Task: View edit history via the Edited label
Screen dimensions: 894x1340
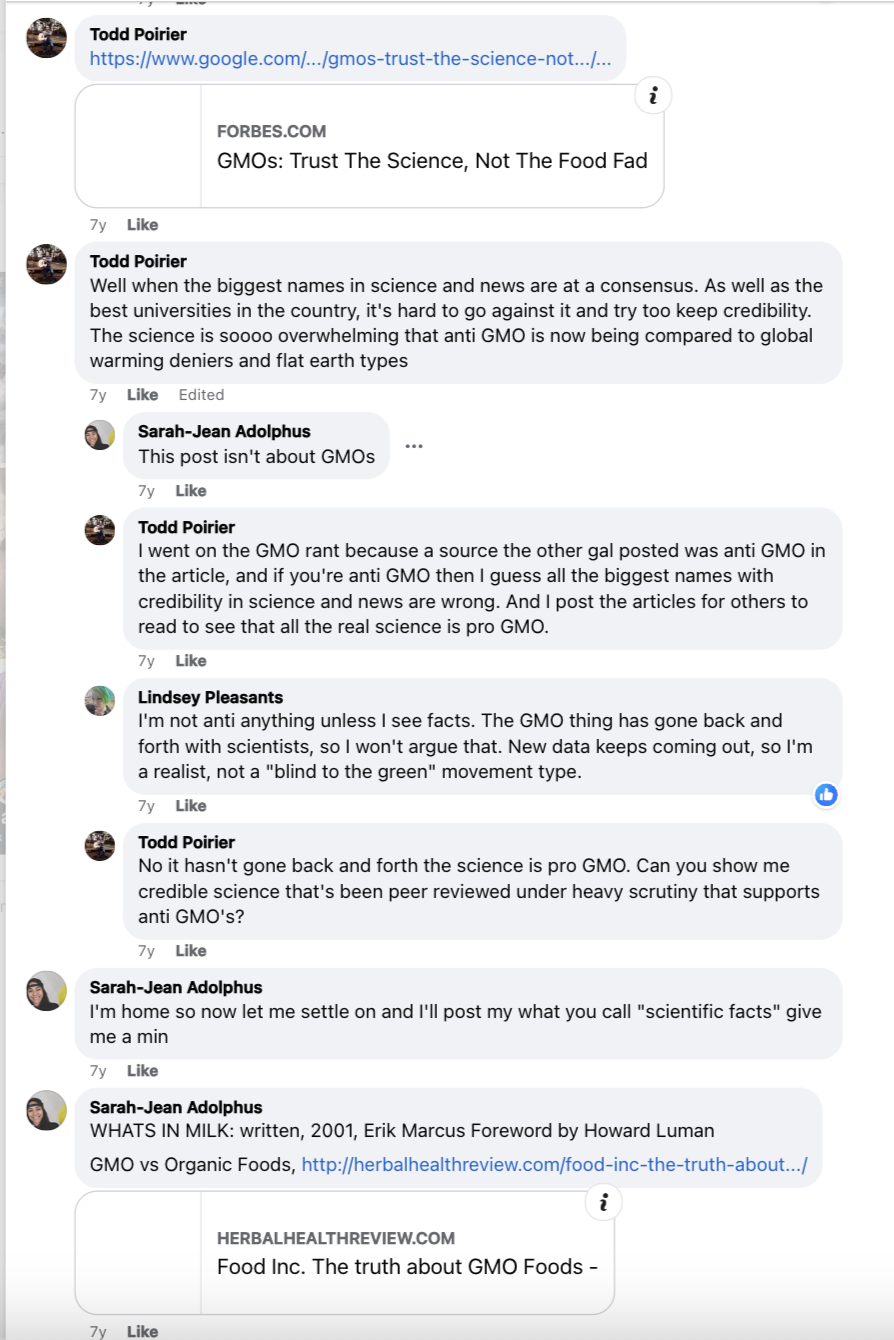Action: point(201,395)
